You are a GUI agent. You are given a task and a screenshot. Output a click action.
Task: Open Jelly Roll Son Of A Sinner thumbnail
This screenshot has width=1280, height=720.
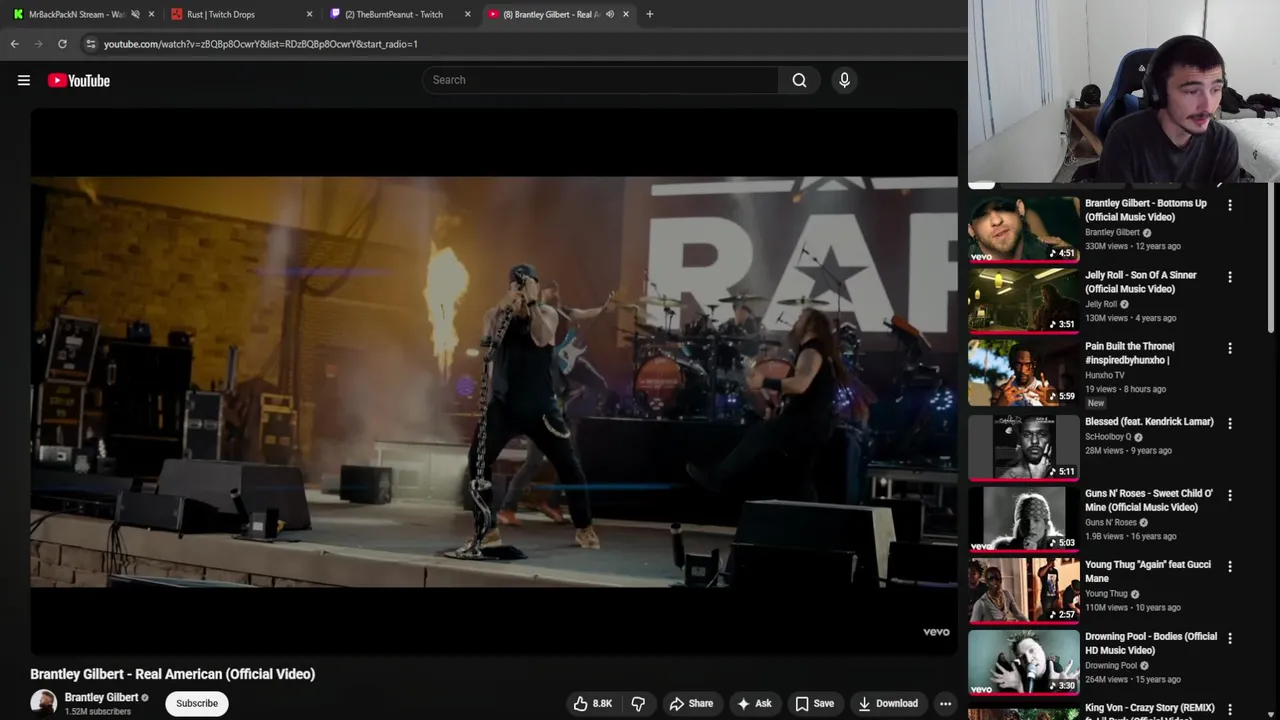(x=1023, y=301)
